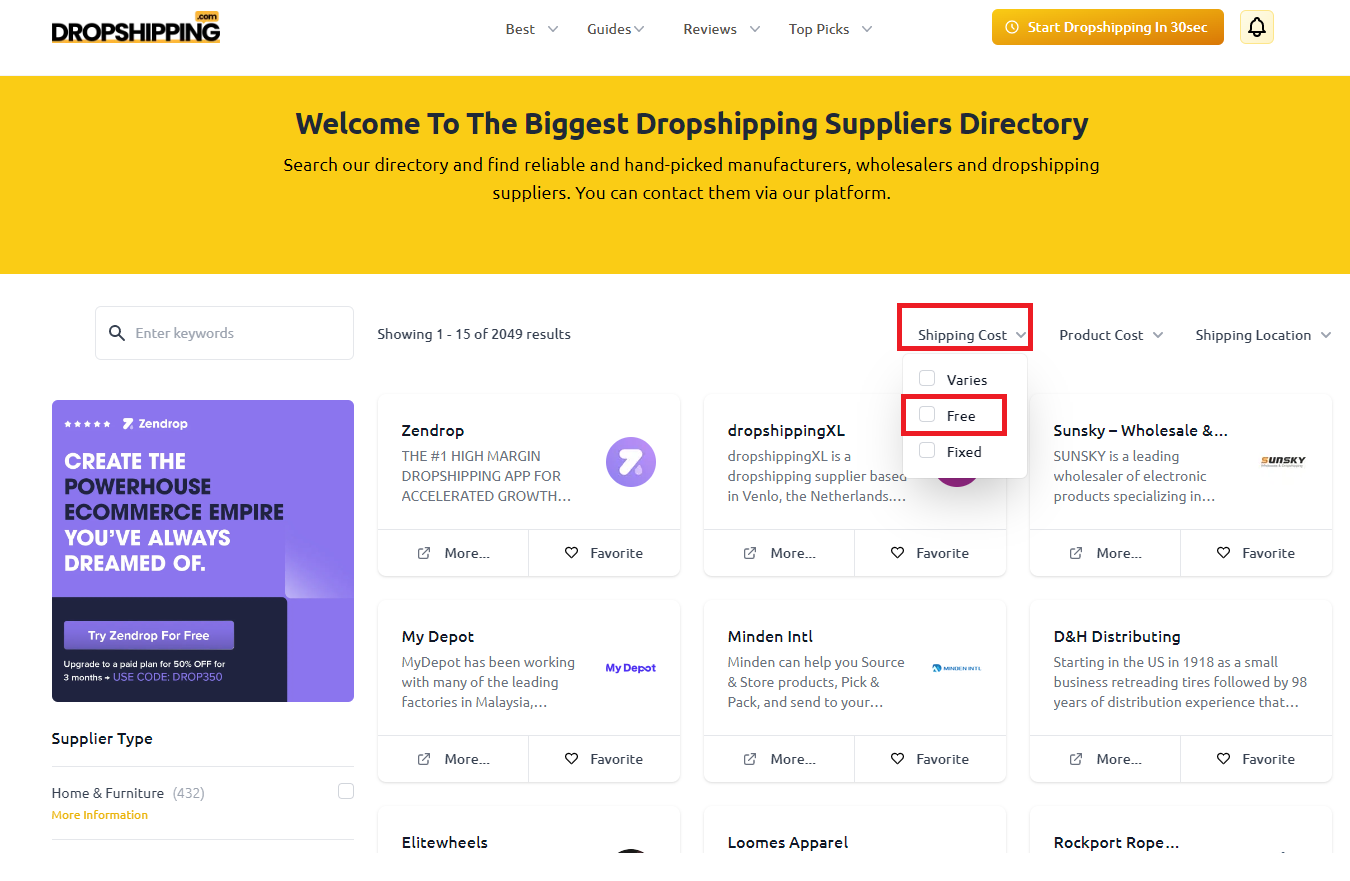Click the Minden Intl logo image

(x=957, y=668)
